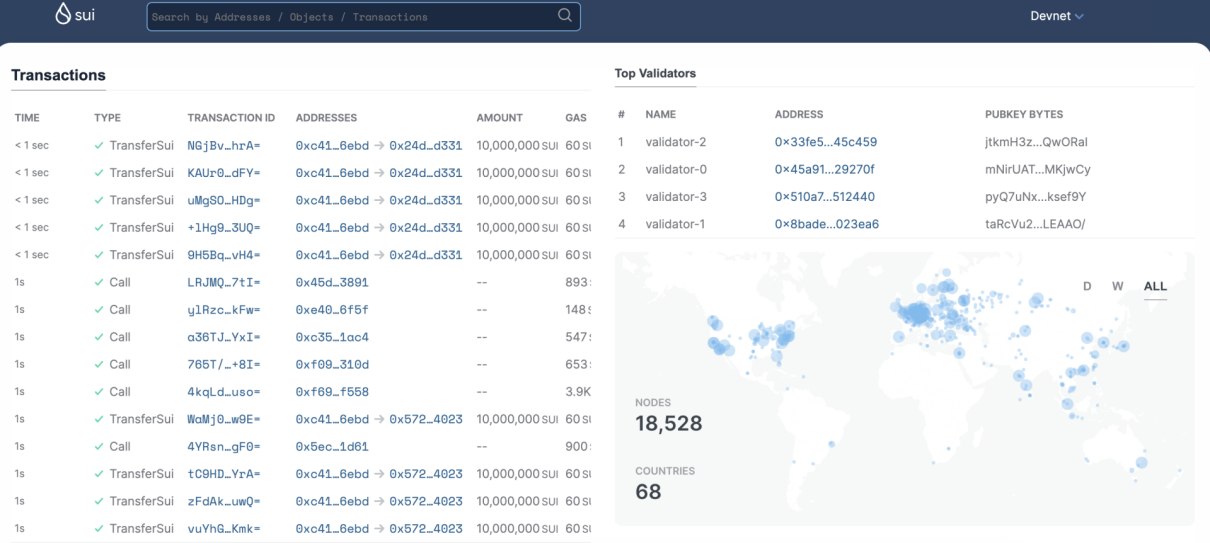
Task: Switch the node map to D view
Action: pyautogui.click(x=1087, y=286)
